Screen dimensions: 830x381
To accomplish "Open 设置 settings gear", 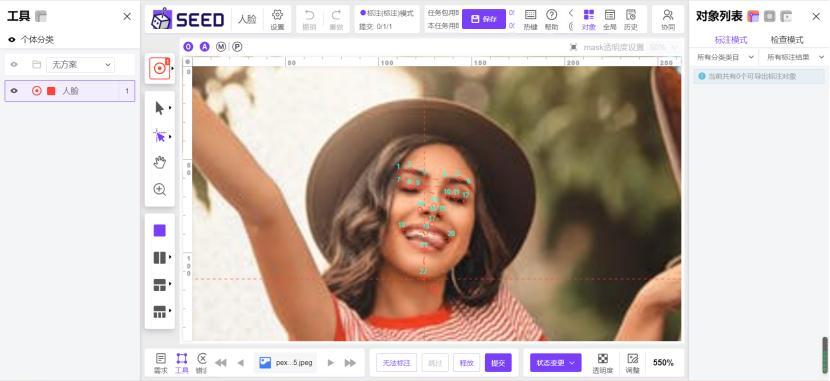I will tap(277, 20).
